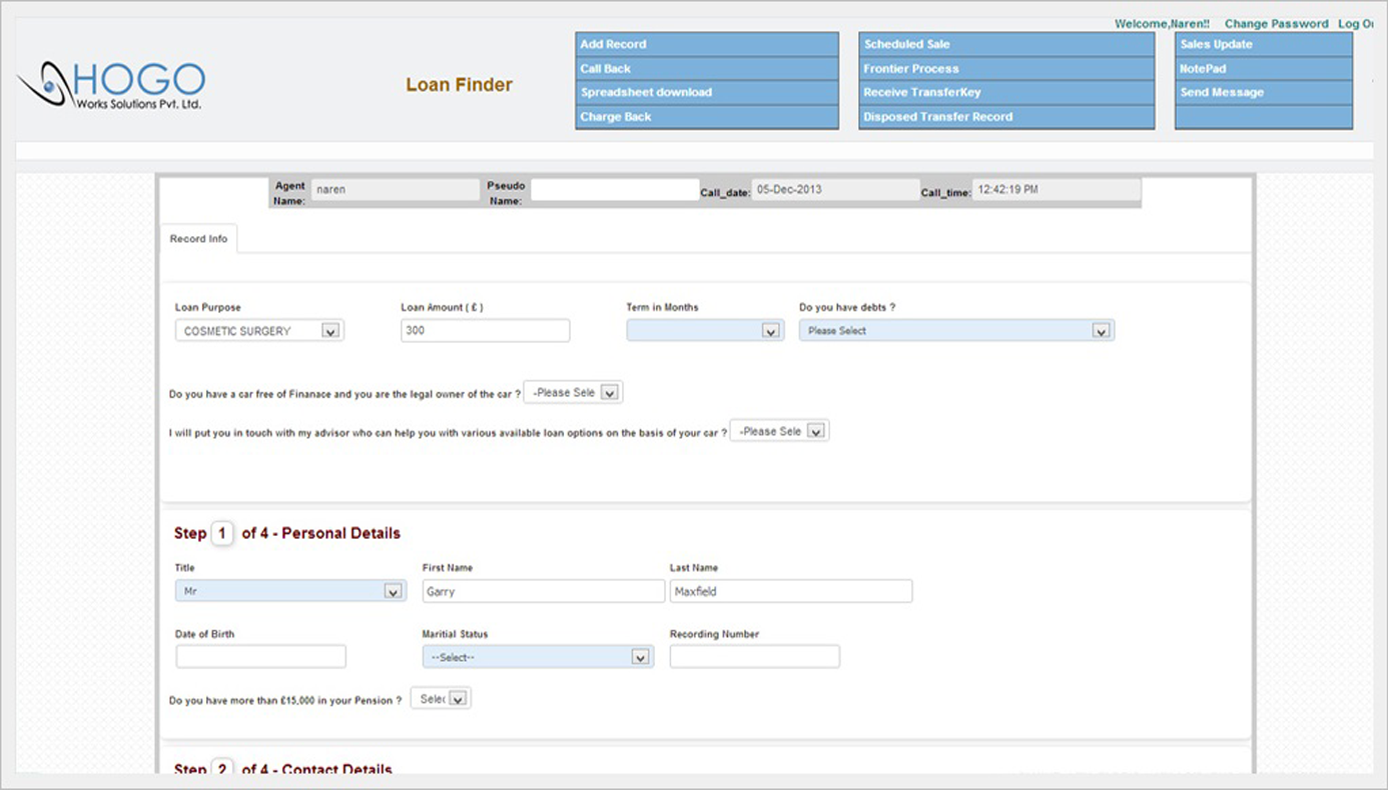Open the Loan Purpose dropdown
The width and height of the screenshot is (1388, 790).
click(x=260, y=331)
